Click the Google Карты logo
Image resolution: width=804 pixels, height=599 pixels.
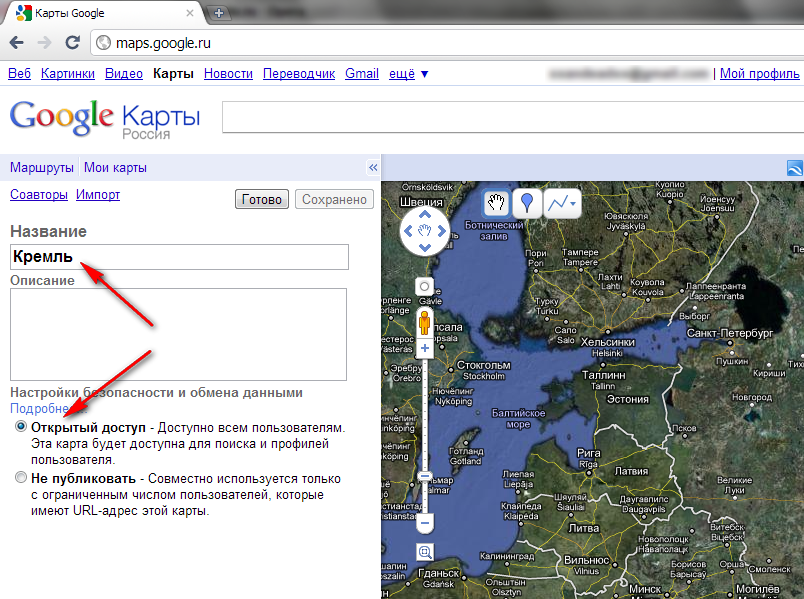click(105, 119)
